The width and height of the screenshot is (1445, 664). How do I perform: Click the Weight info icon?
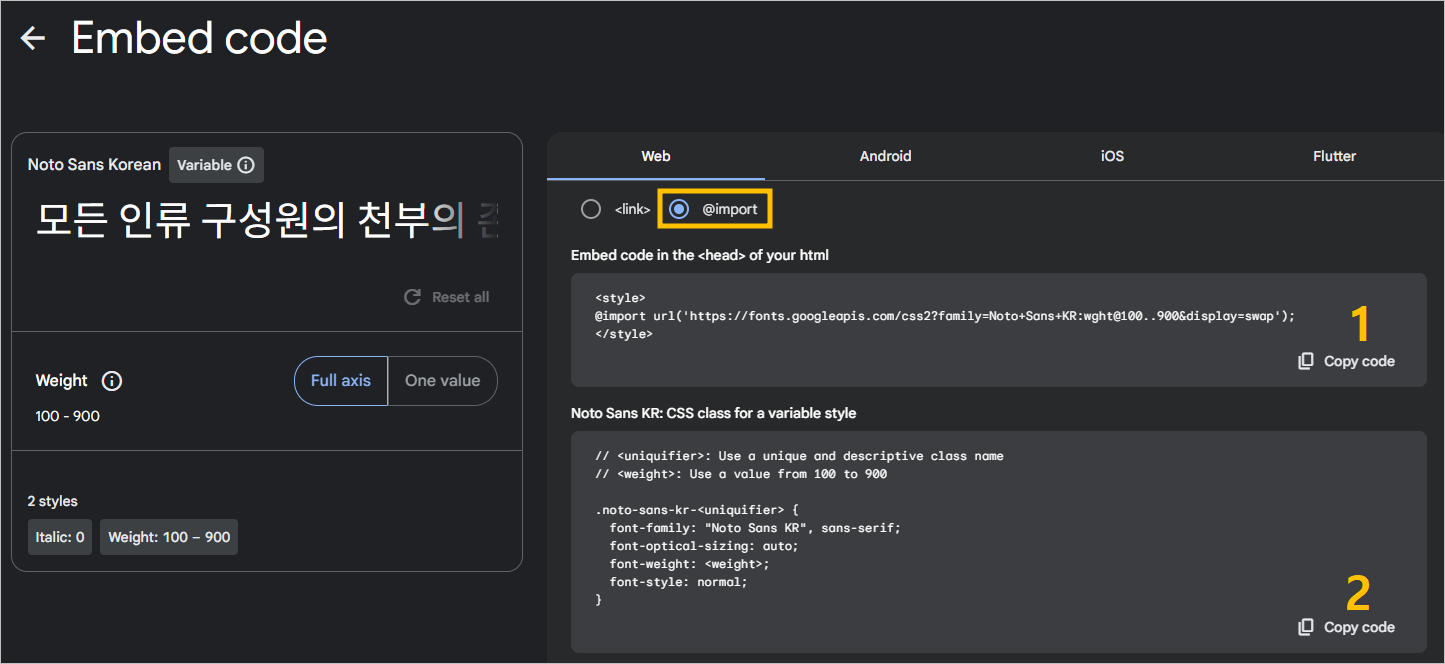point(112,381)
